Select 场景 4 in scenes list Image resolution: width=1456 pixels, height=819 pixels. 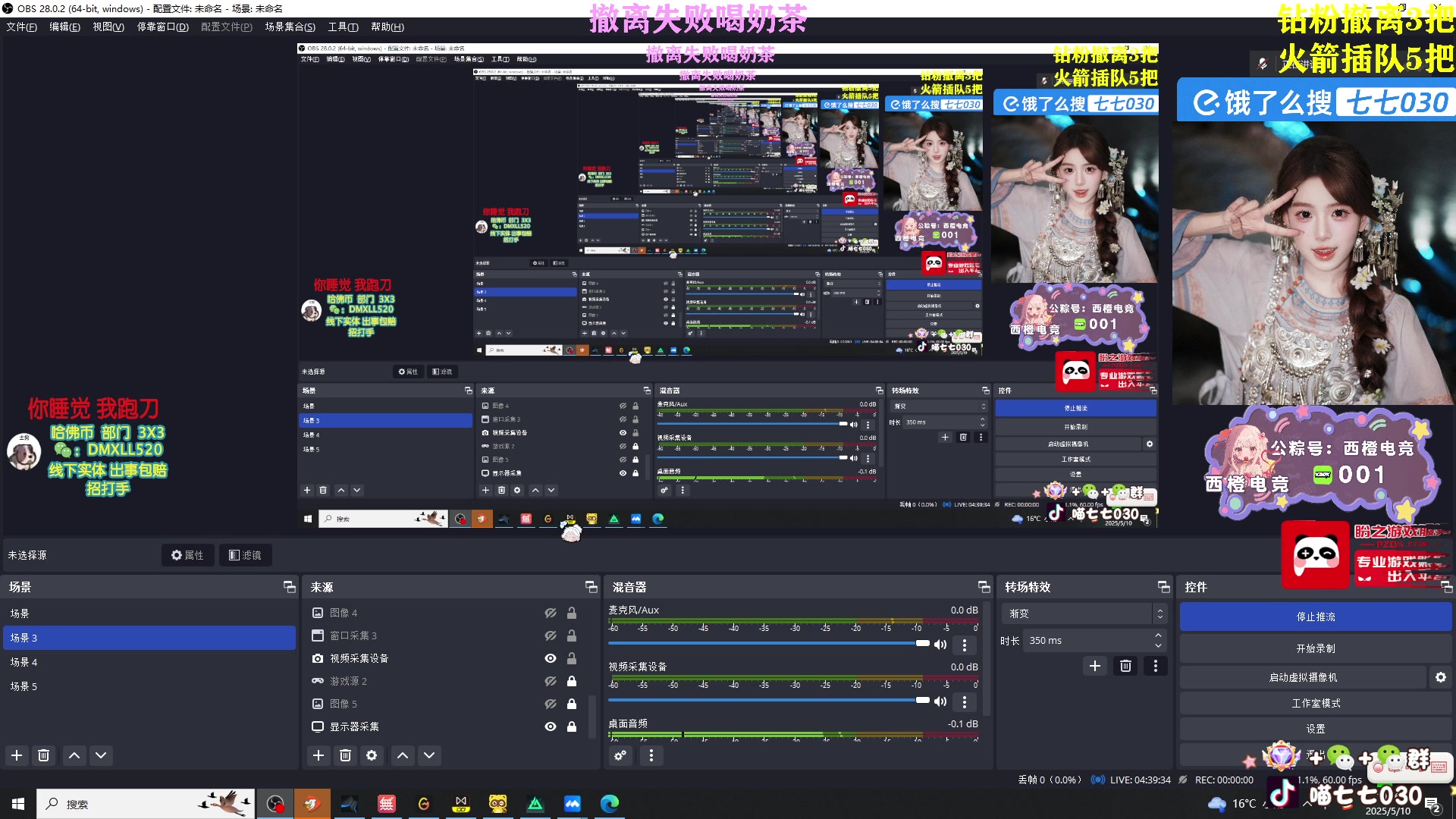pos(149,662)
